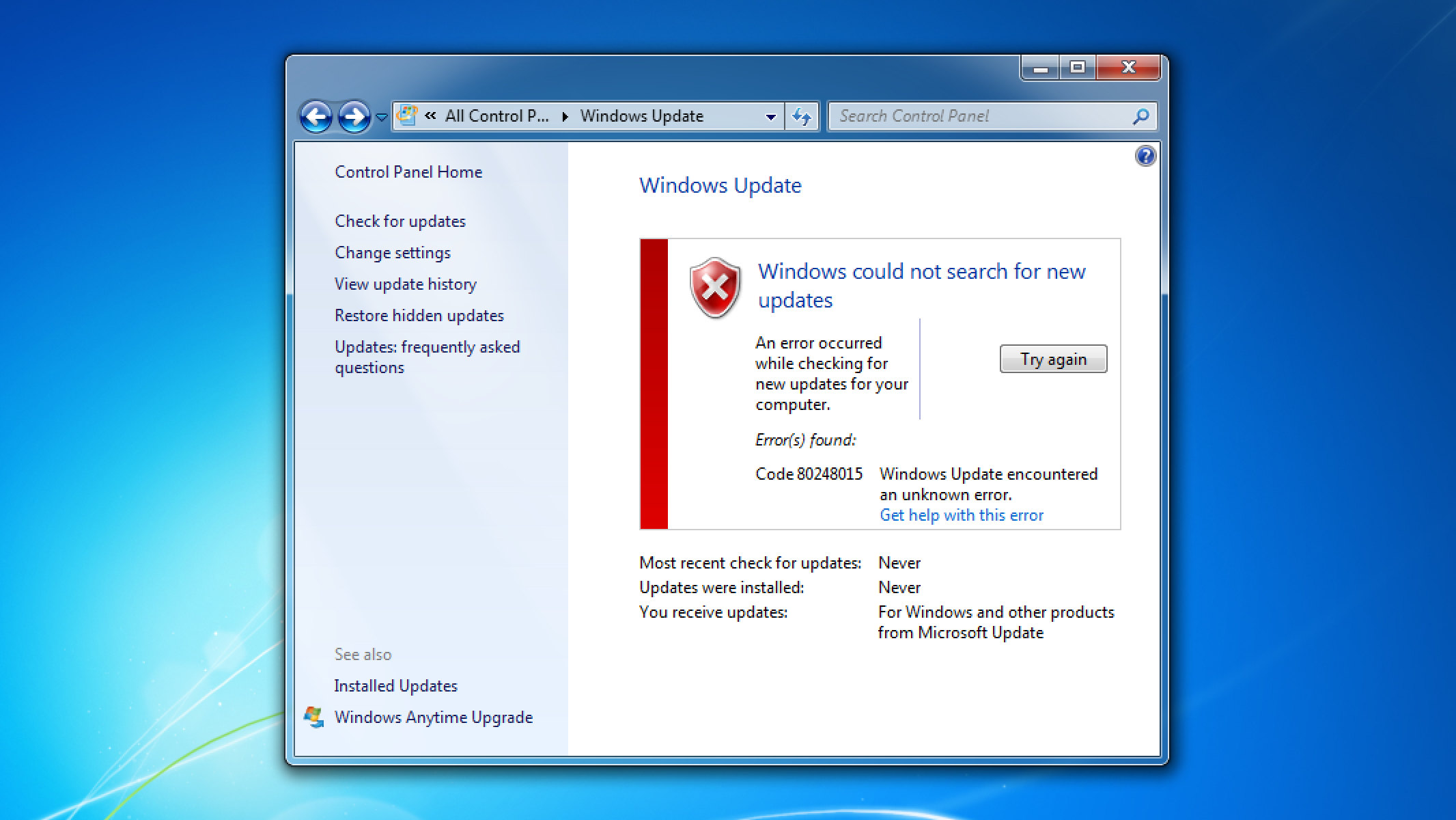The width and height of the screenshot is (1456, 820).
Task: Click the Windows Update icon in address bar
Action: [408, 115]
